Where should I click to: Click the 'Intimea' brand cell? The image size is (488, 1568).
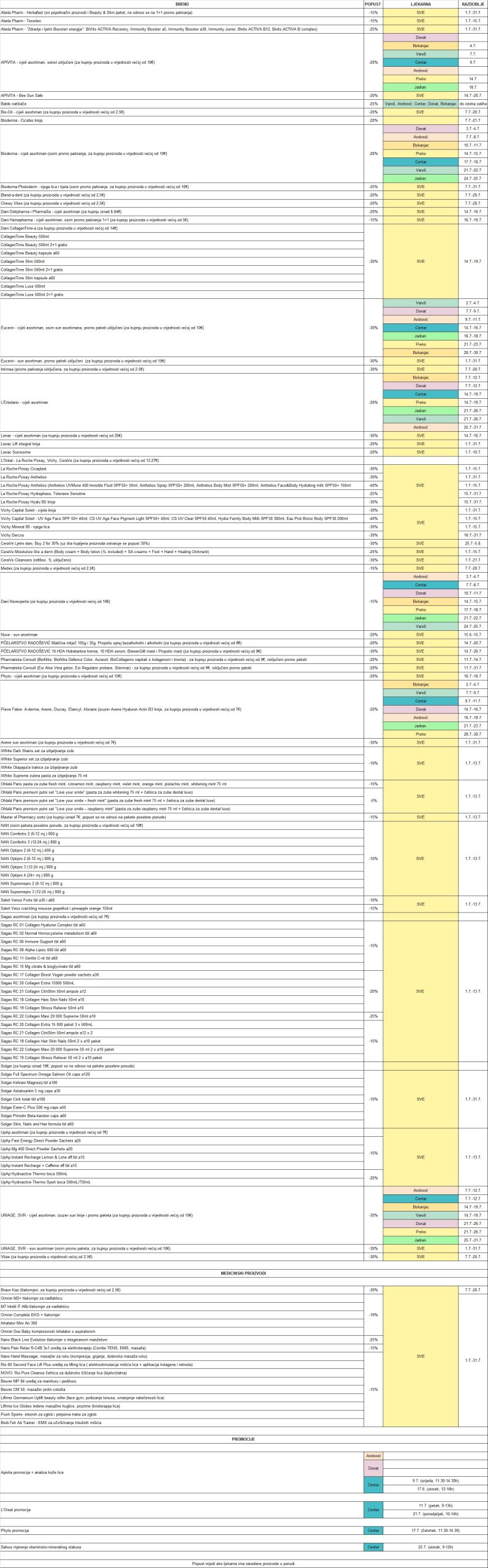[181, 369]
